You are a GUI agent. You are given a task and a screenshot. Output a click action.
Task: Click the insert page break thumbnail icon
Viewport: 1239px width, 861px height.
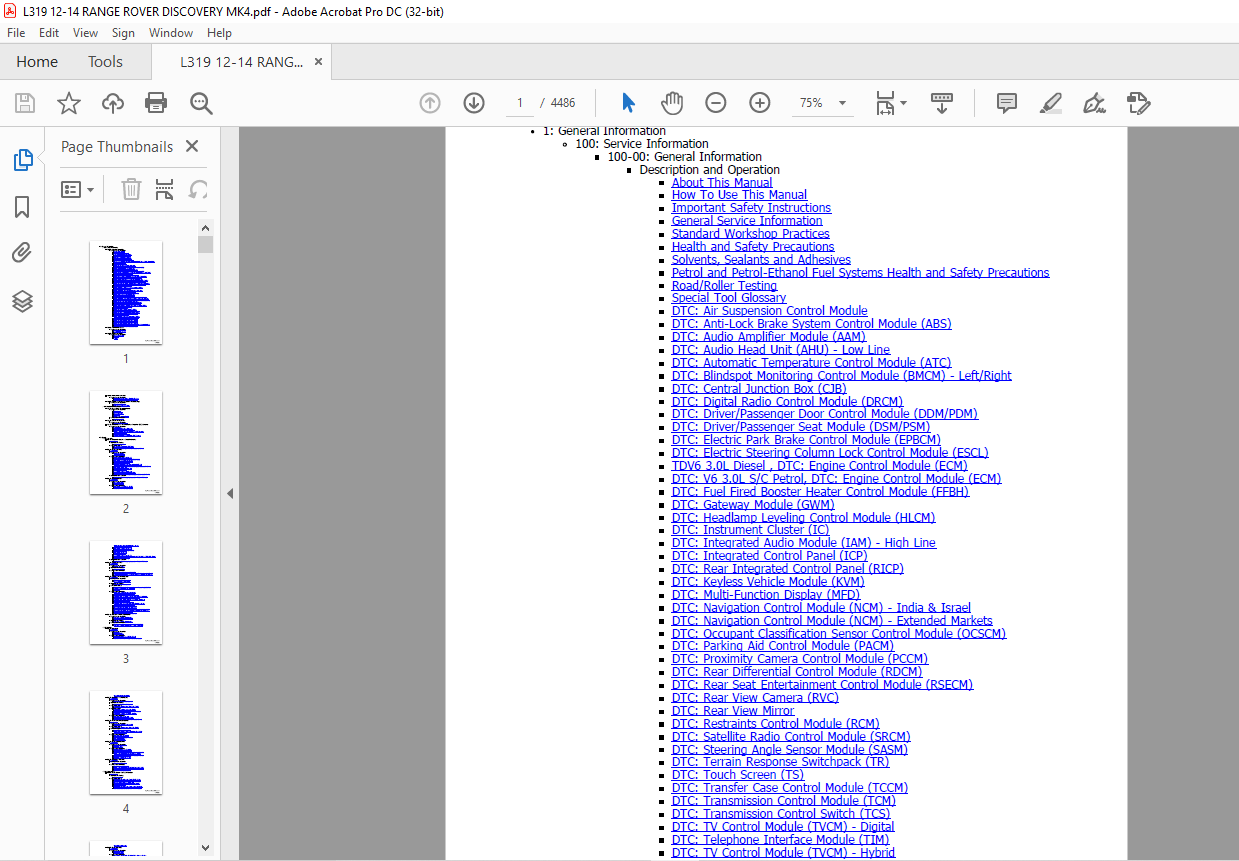click(x=165, y=189)
